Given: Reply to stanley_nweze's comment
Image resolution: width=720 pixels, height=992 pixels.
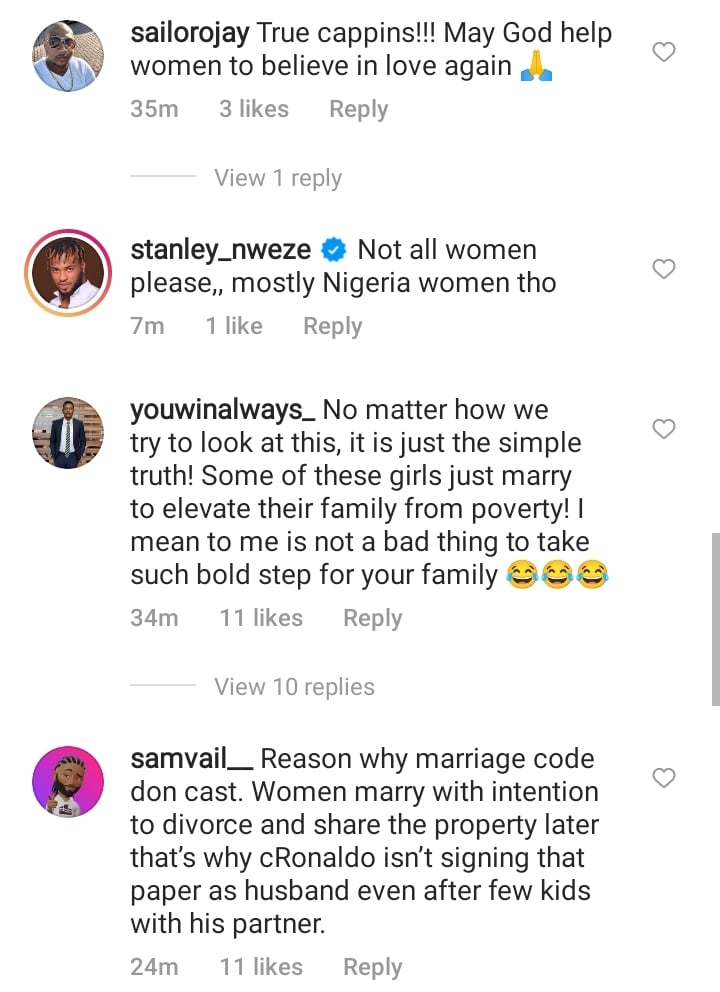Looking at the screenshot, I should [x=333, y=326].
